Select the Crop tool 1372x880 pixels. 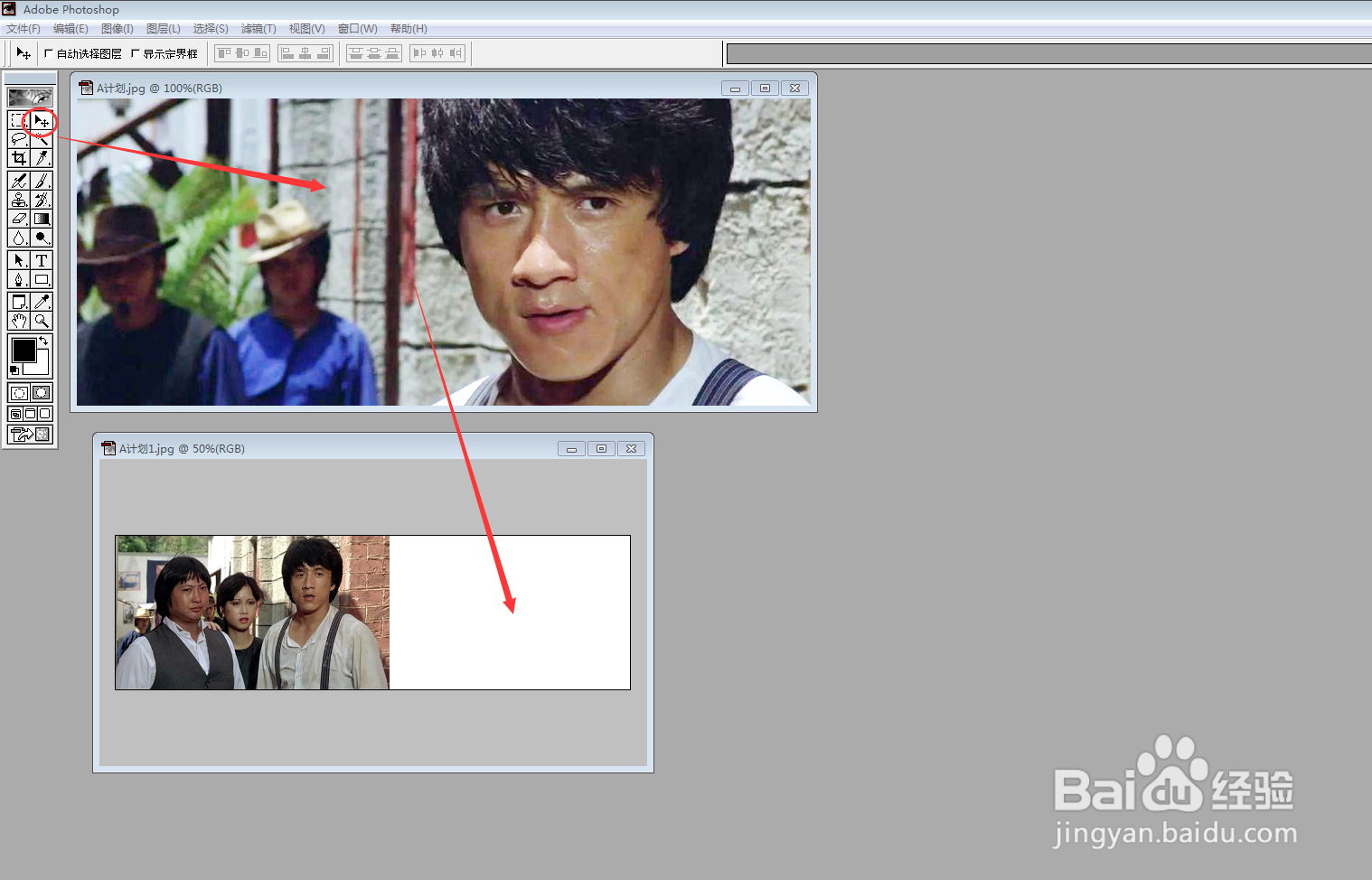[x=19, y=158]
